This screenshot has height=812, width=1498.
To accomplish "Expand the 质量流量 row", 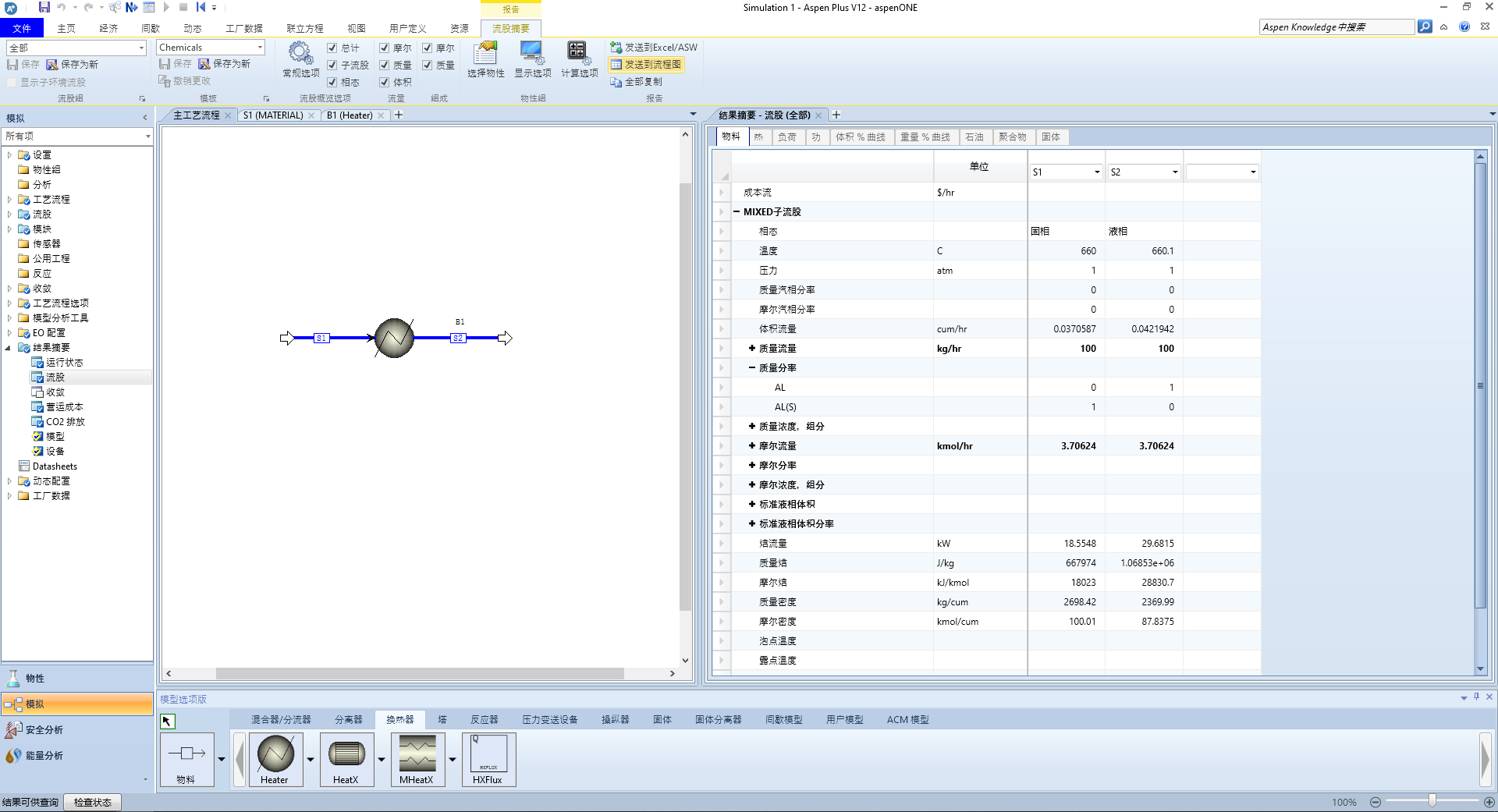I will point(752,349).
